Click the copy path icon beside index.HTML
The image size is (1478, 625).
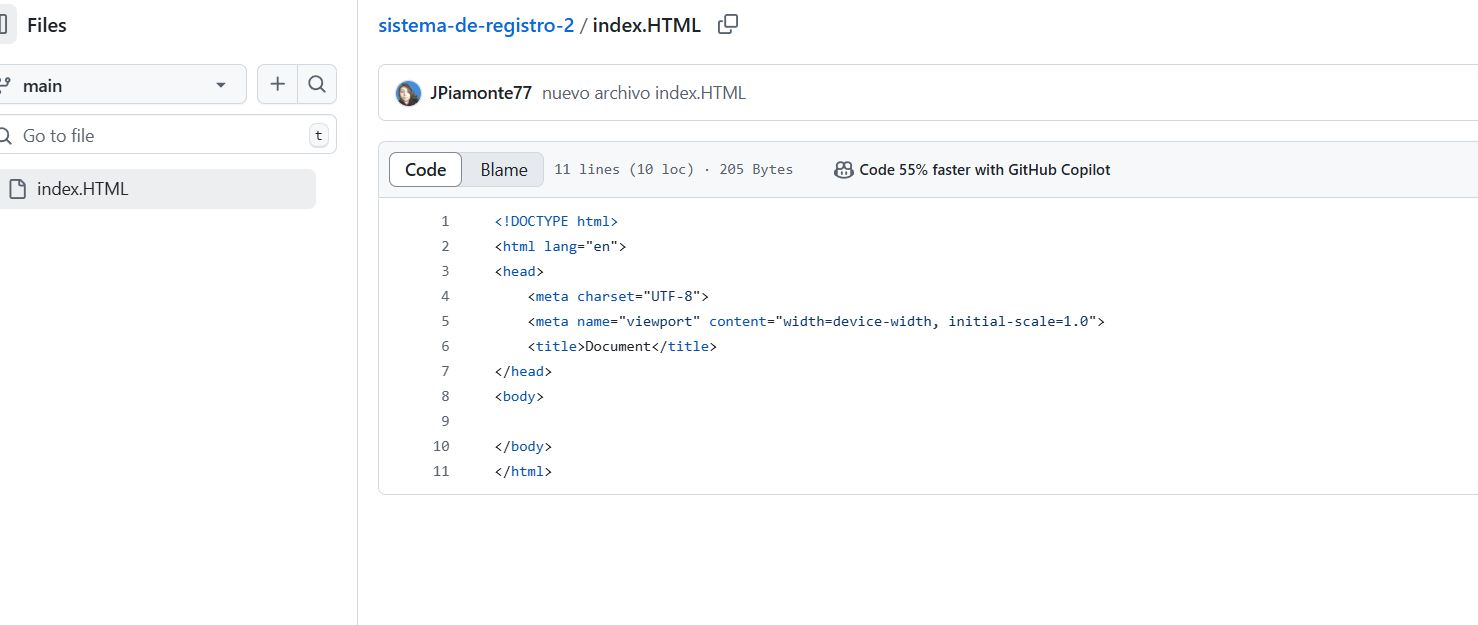click(x=728, y=25)
